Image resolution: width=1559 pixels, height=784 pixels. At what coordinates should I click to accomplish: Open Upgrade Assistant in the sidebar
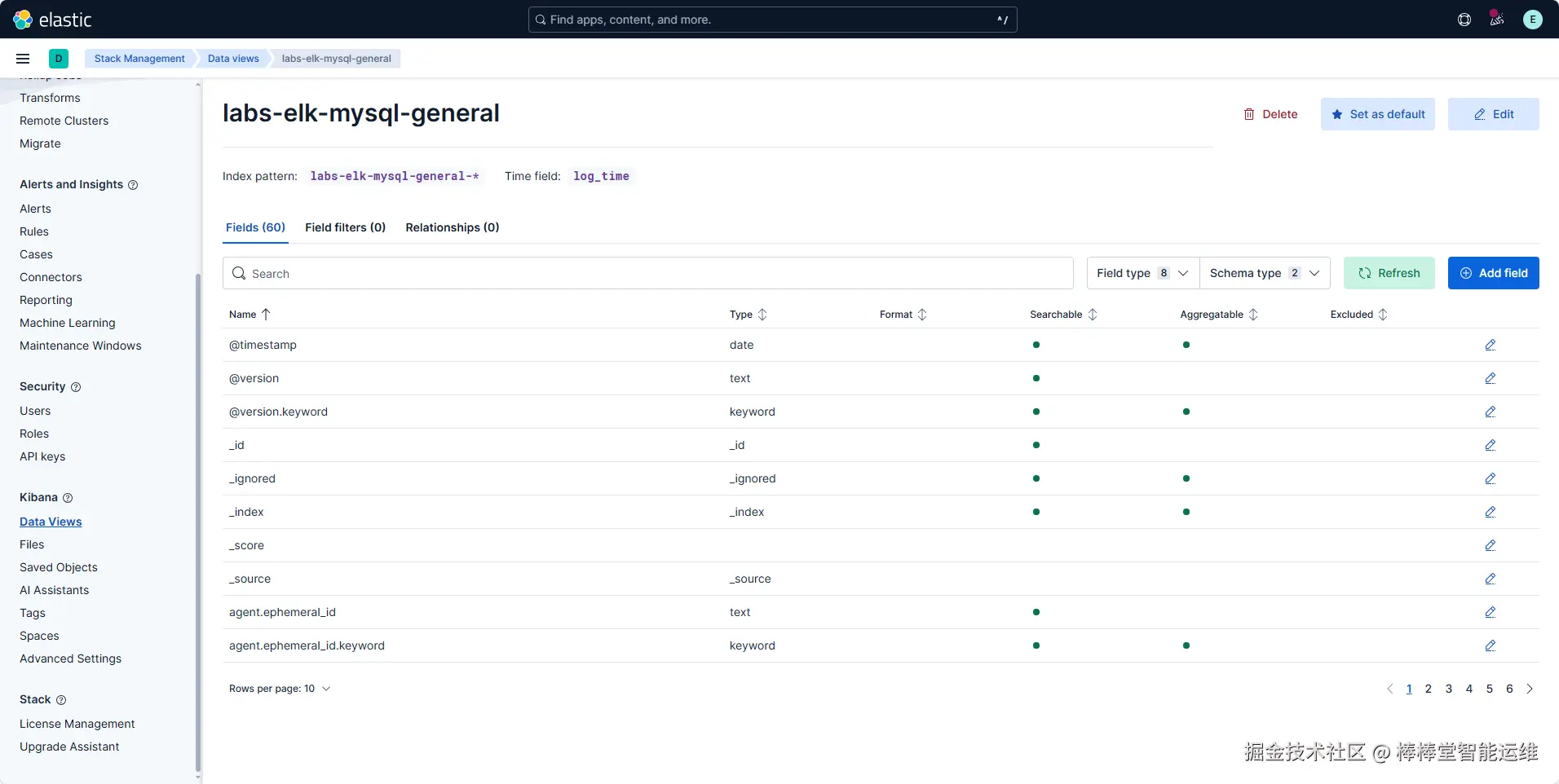pyautogui.click(x=69, y=747)
